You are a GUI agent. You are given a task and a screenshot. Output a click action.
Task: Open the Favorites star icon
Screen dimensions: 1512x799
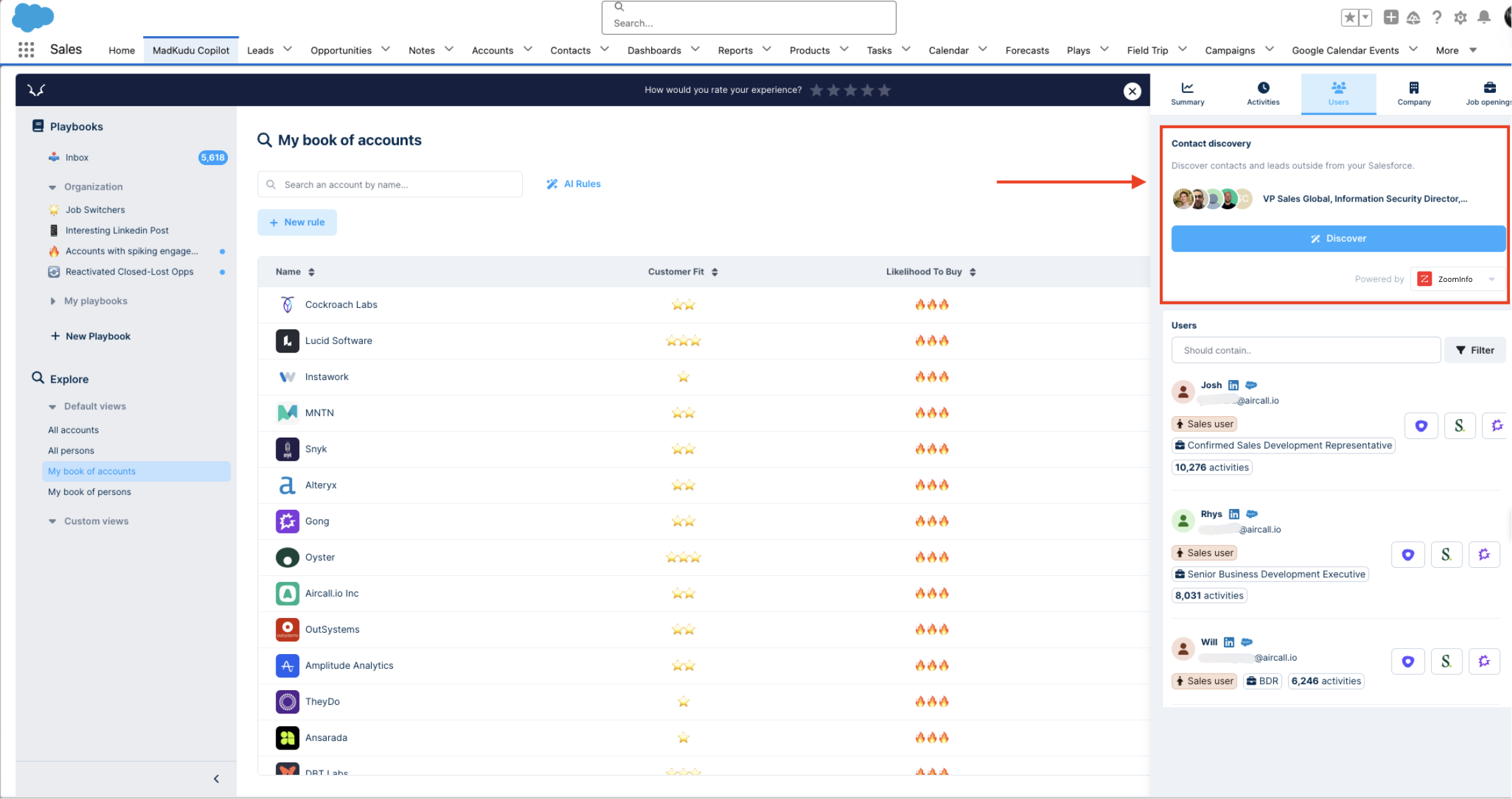(x=1350, y=17)
